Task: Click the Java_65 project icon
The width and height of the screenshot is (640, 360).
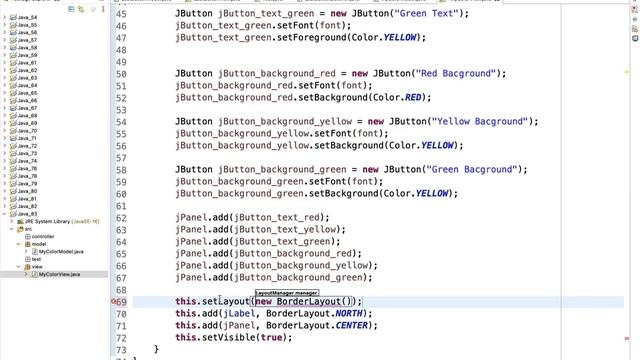Action: click(13, 93)
